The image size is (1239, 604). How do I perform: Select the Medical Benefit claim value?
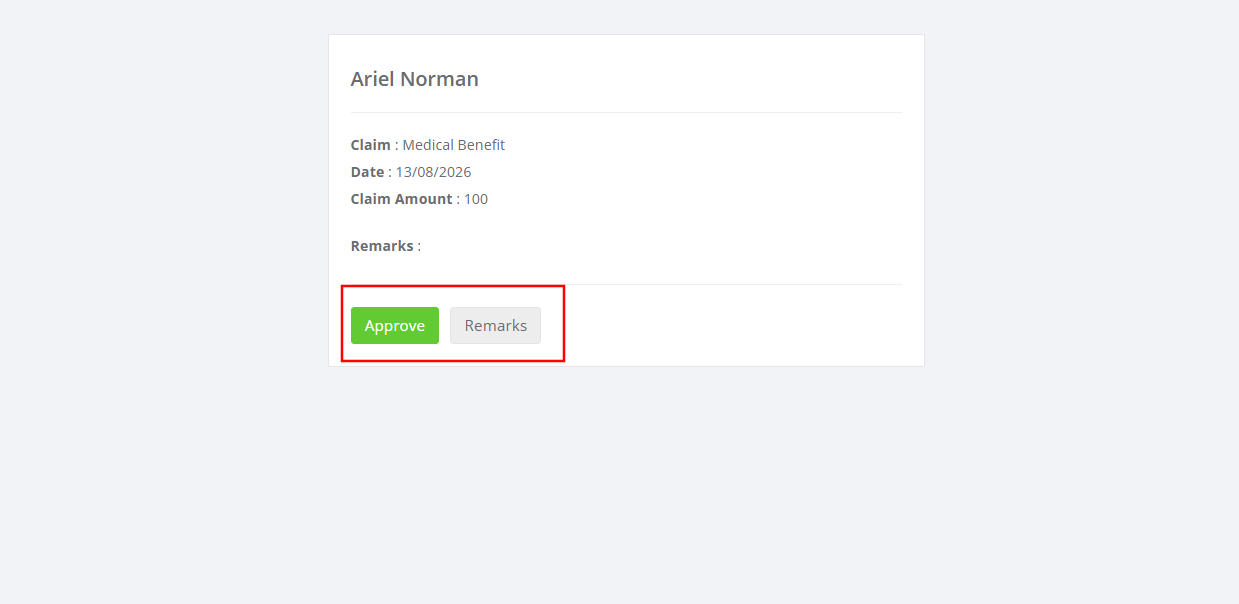(453, 145)
